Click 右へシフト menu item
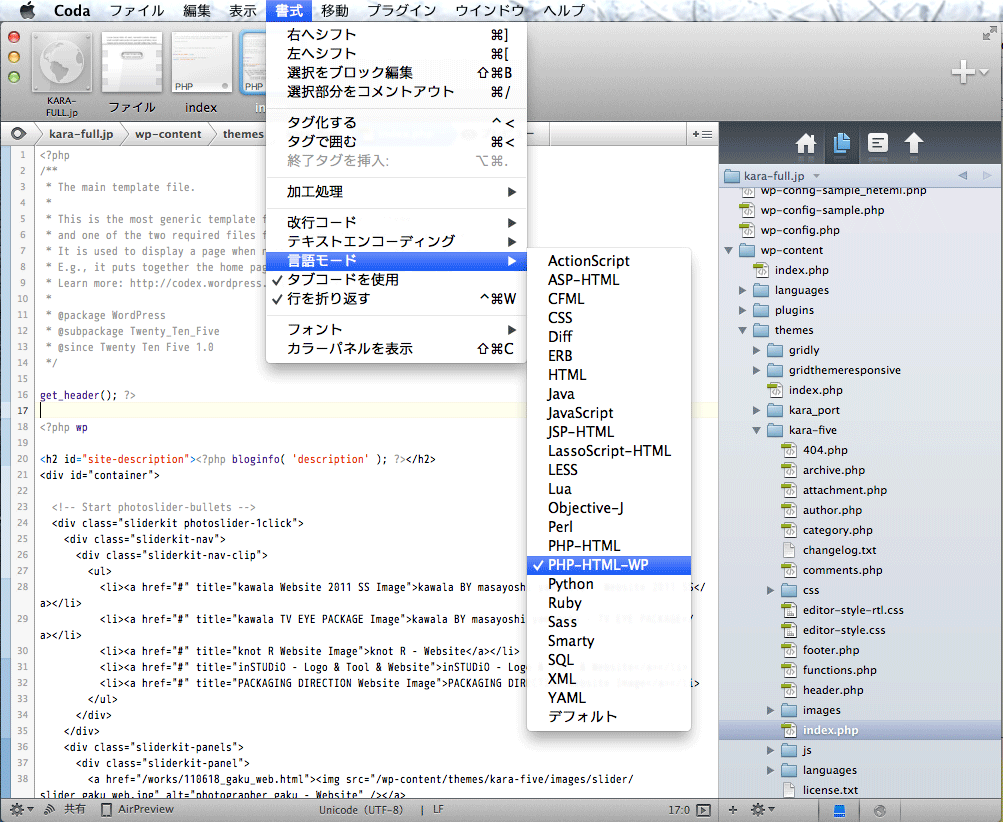Screen dimensions: 1003x822 pyautogui.click(x=396, y=35)
